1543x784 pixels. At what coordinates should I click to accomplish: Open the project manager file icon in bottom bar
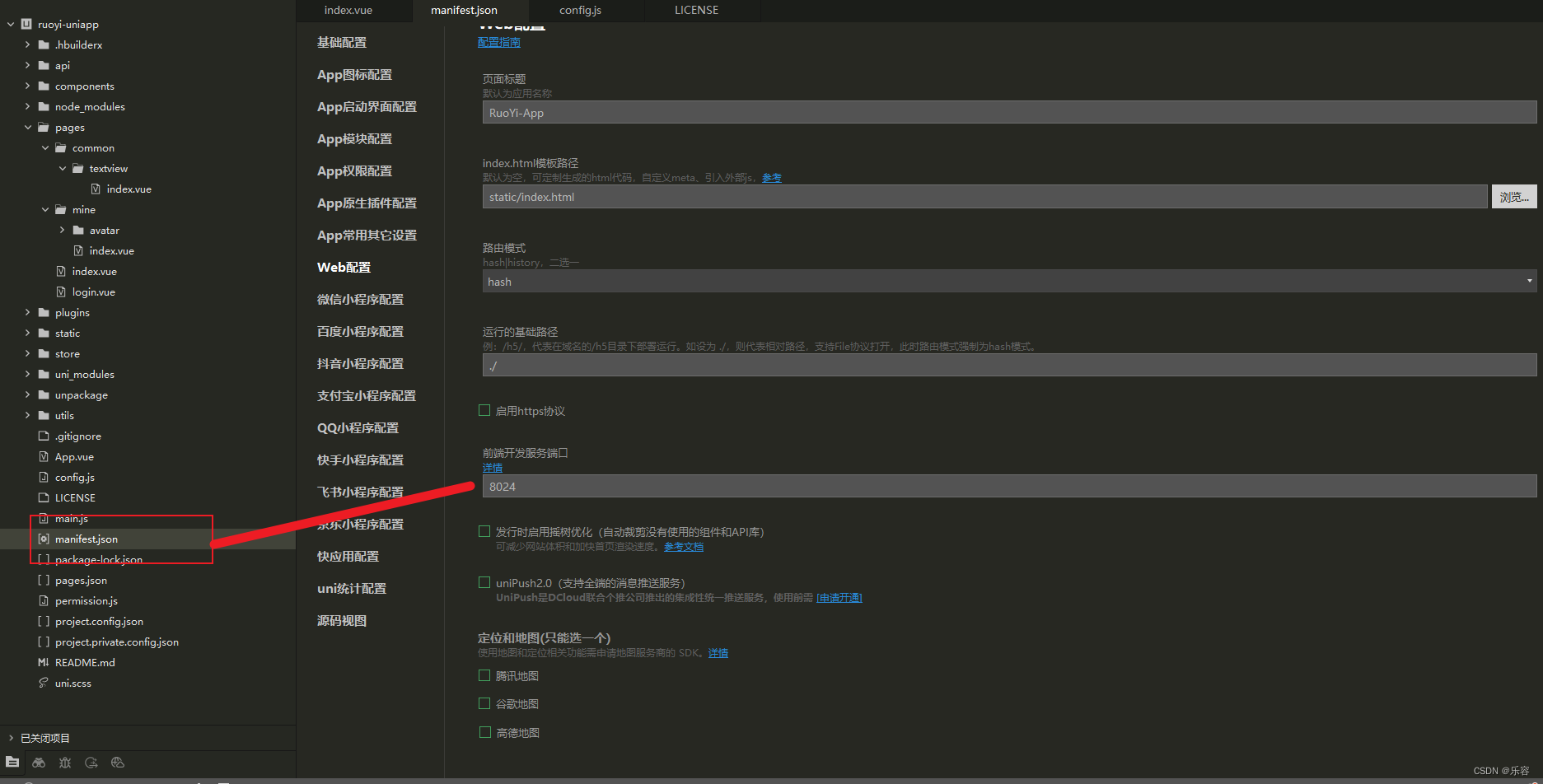tap(12, 762)
